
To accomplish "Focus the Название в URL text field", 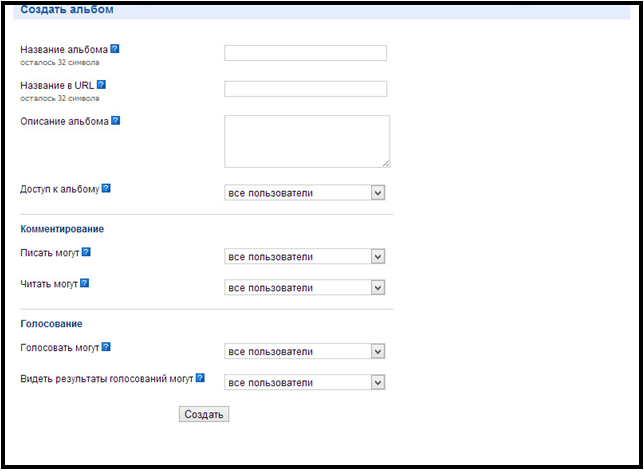I will click(306, 89).
